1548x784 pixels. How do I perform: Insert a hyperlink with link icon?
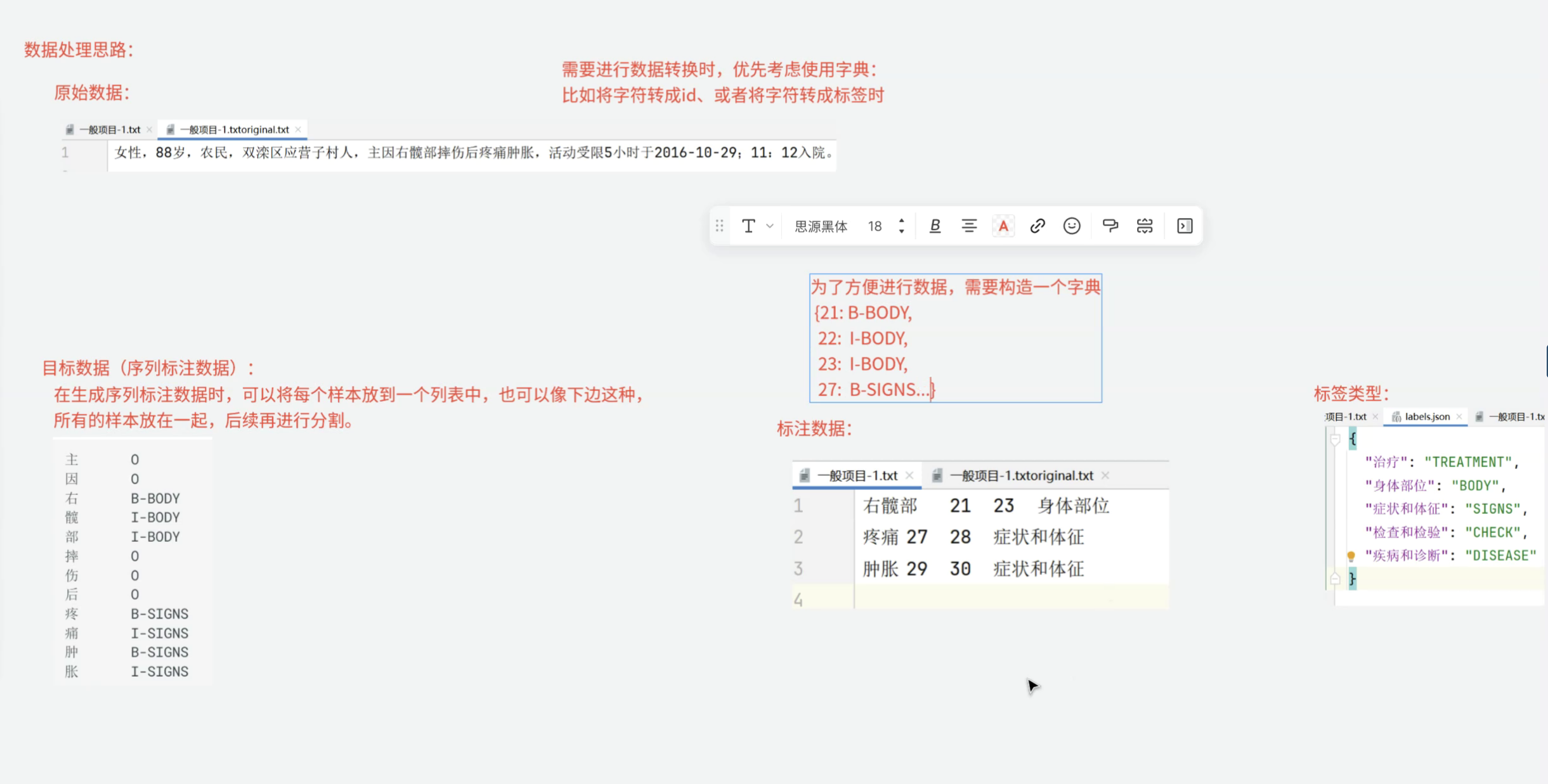coord(1037,226)
